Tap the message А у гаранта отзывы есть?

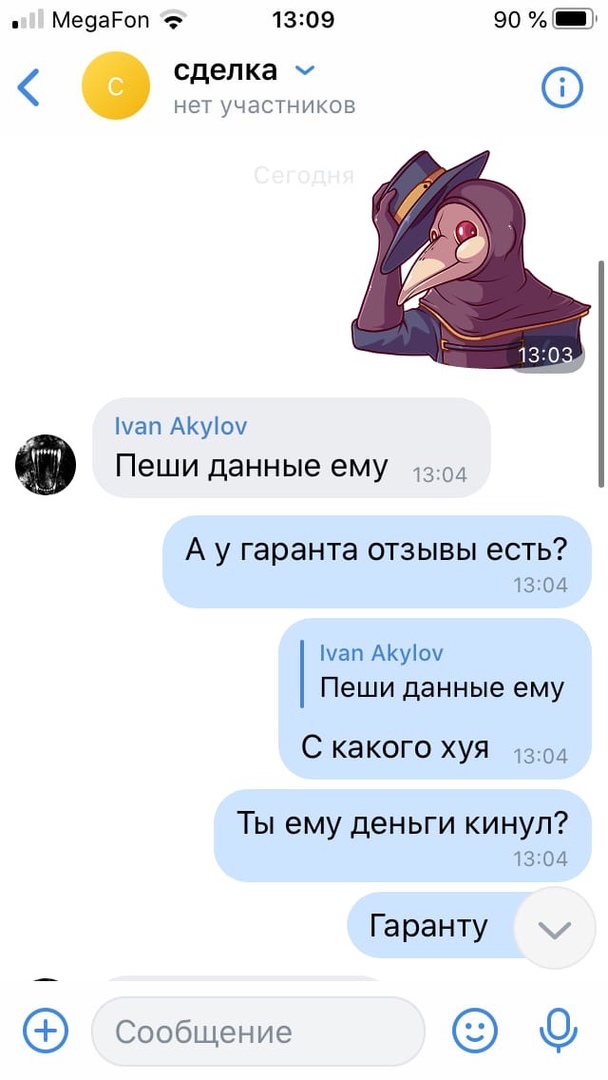pyautogui.click(x=377, y=561)
